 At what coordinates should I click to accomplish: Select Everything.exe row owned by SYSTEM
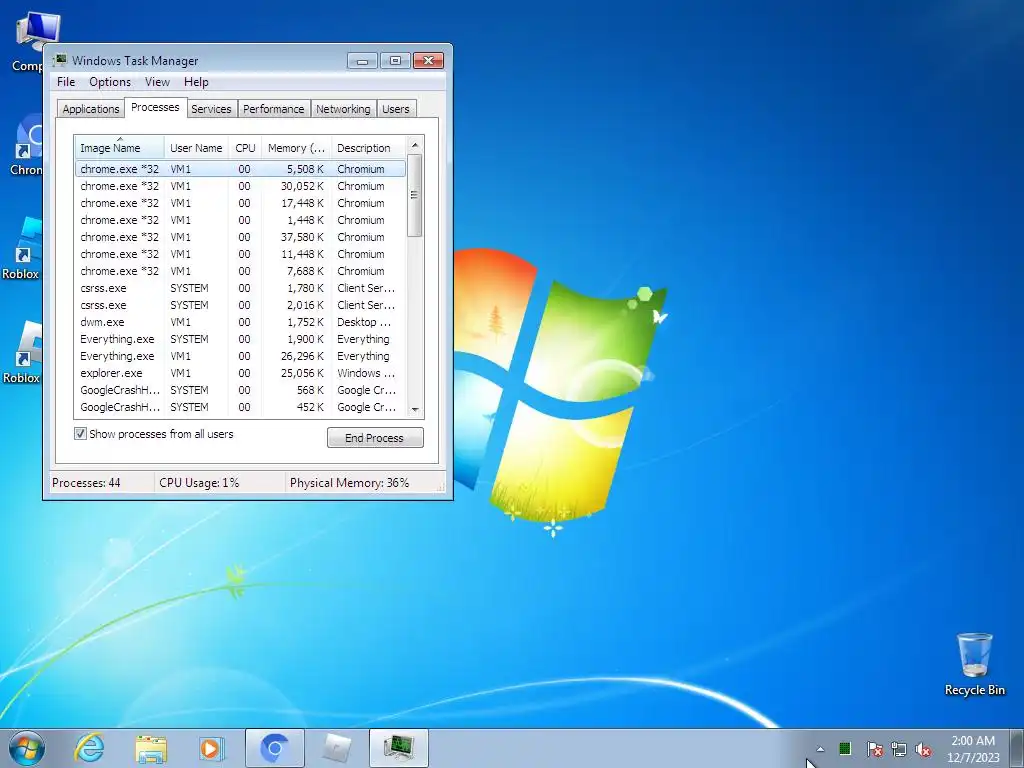pyautogui.click(x=240, y=339)
